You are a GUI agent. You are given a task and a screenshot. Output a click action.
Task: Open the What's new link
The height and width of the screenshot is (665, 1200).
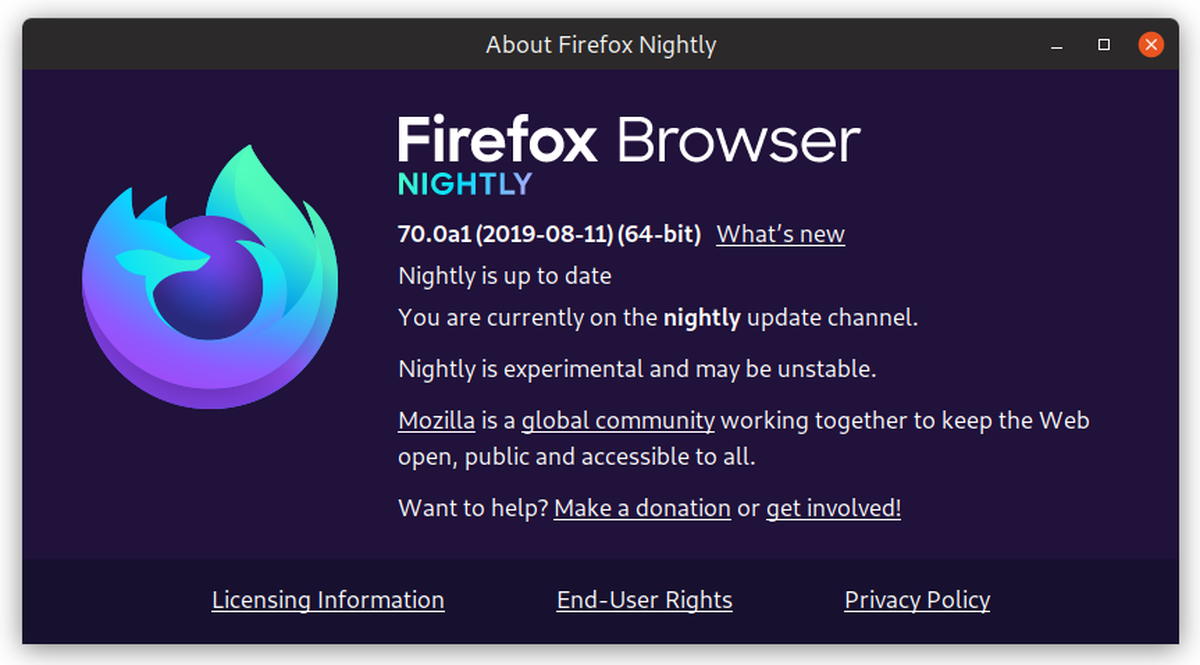click(x=780, y=234)
